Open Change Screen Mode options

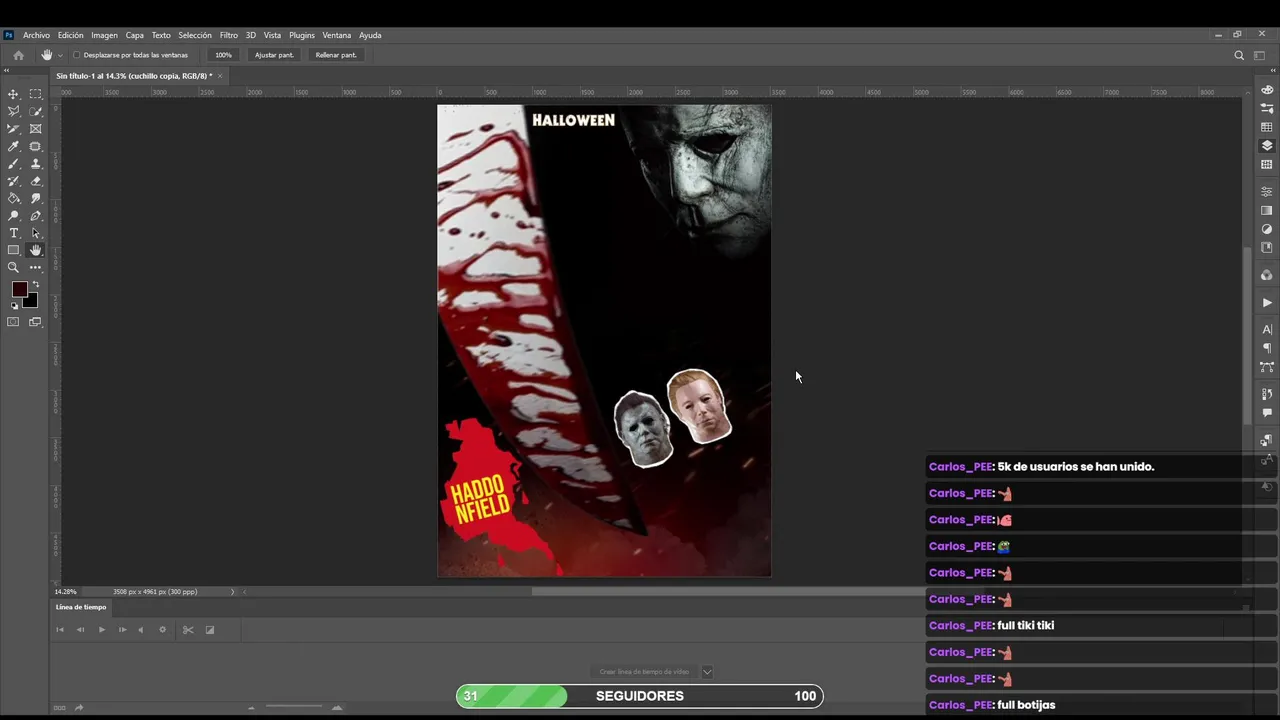tap(36, 322)
